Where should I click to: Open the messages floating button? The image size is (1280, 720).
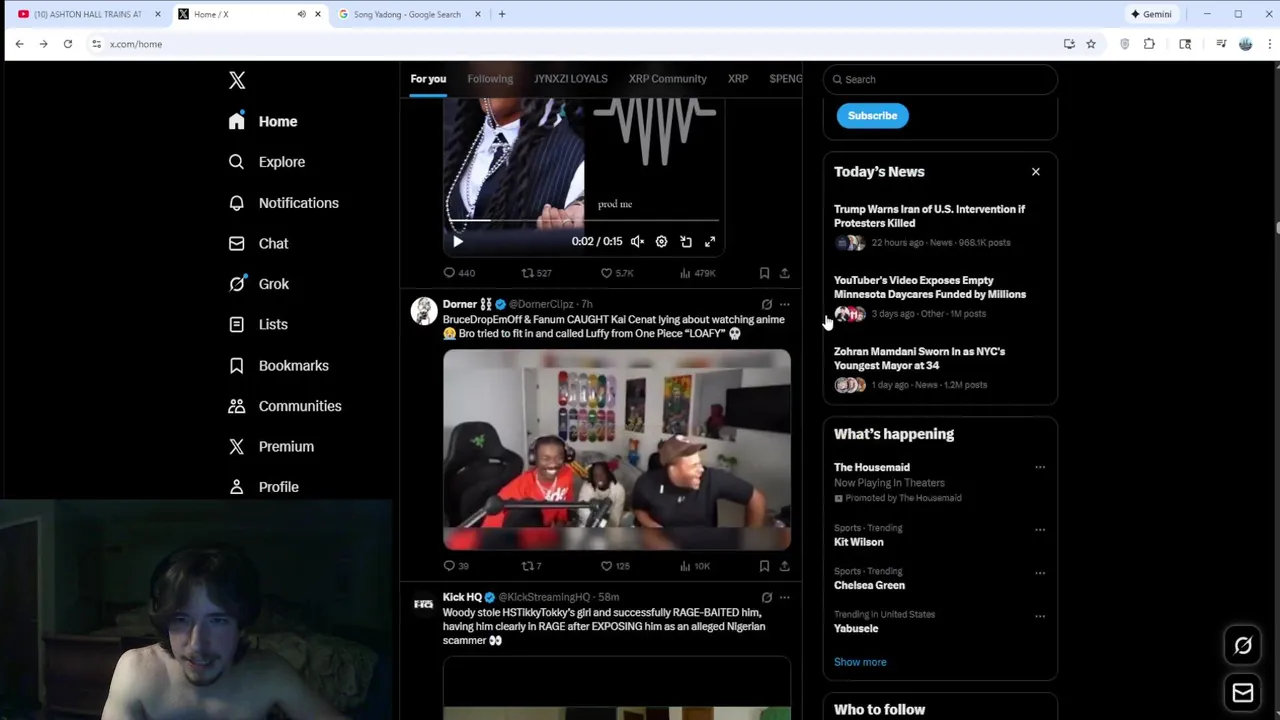click(1243, 693)
